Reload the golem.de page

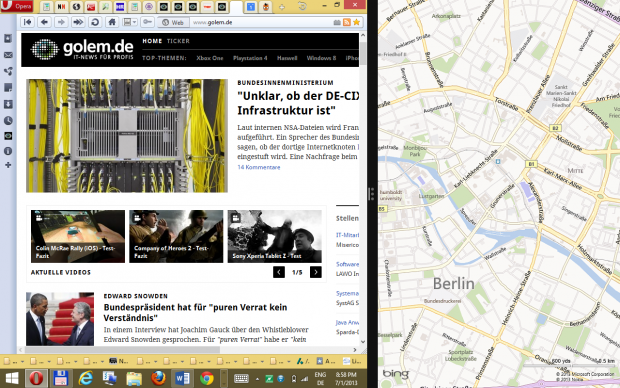coord(95,22)
